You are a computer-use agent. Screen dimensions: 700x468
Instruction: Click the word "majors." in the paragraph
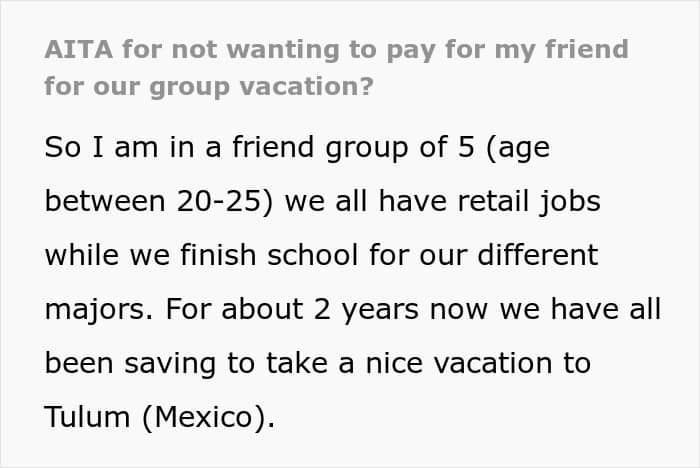tap(99, 310)
